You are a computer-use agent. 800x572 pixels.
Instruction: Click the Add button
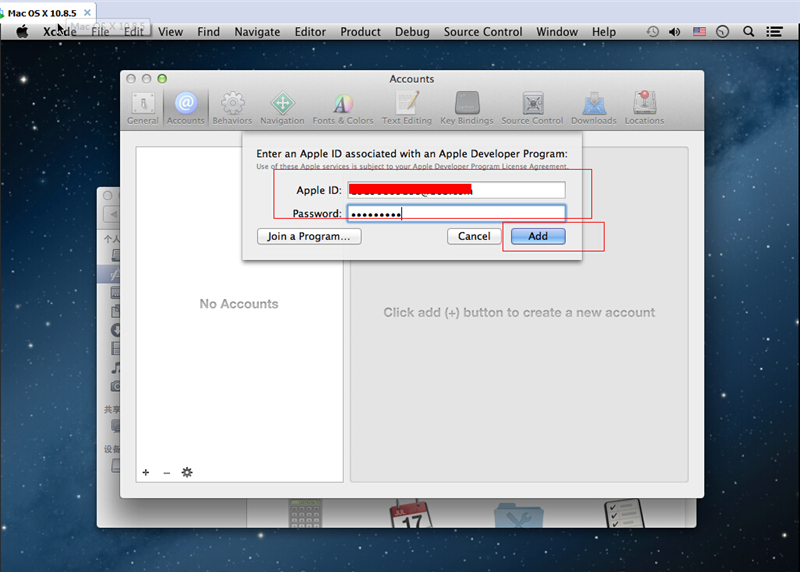(x=538, y=236)
